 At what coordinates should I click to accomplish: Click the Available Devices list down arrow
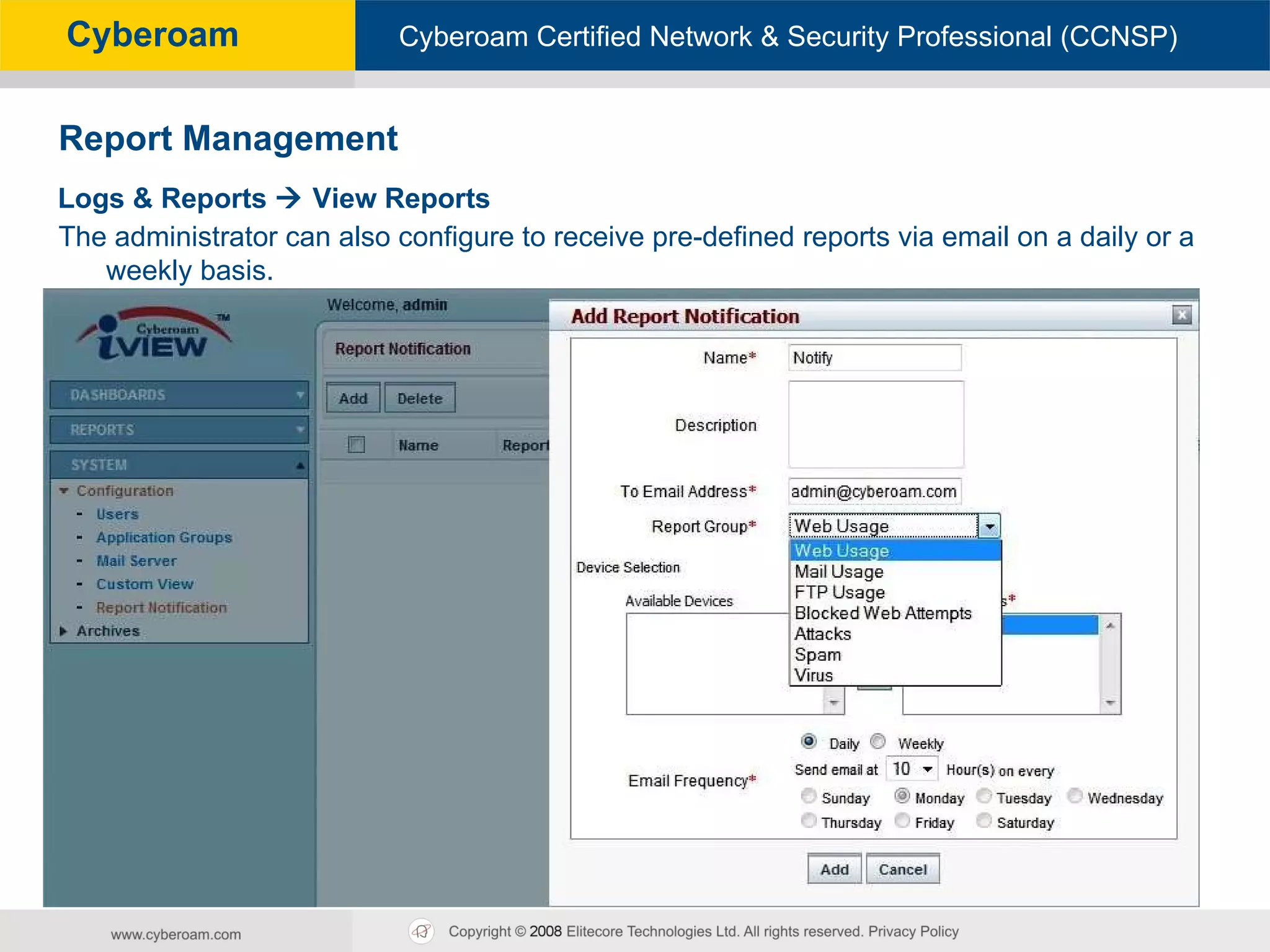point(833,703)
